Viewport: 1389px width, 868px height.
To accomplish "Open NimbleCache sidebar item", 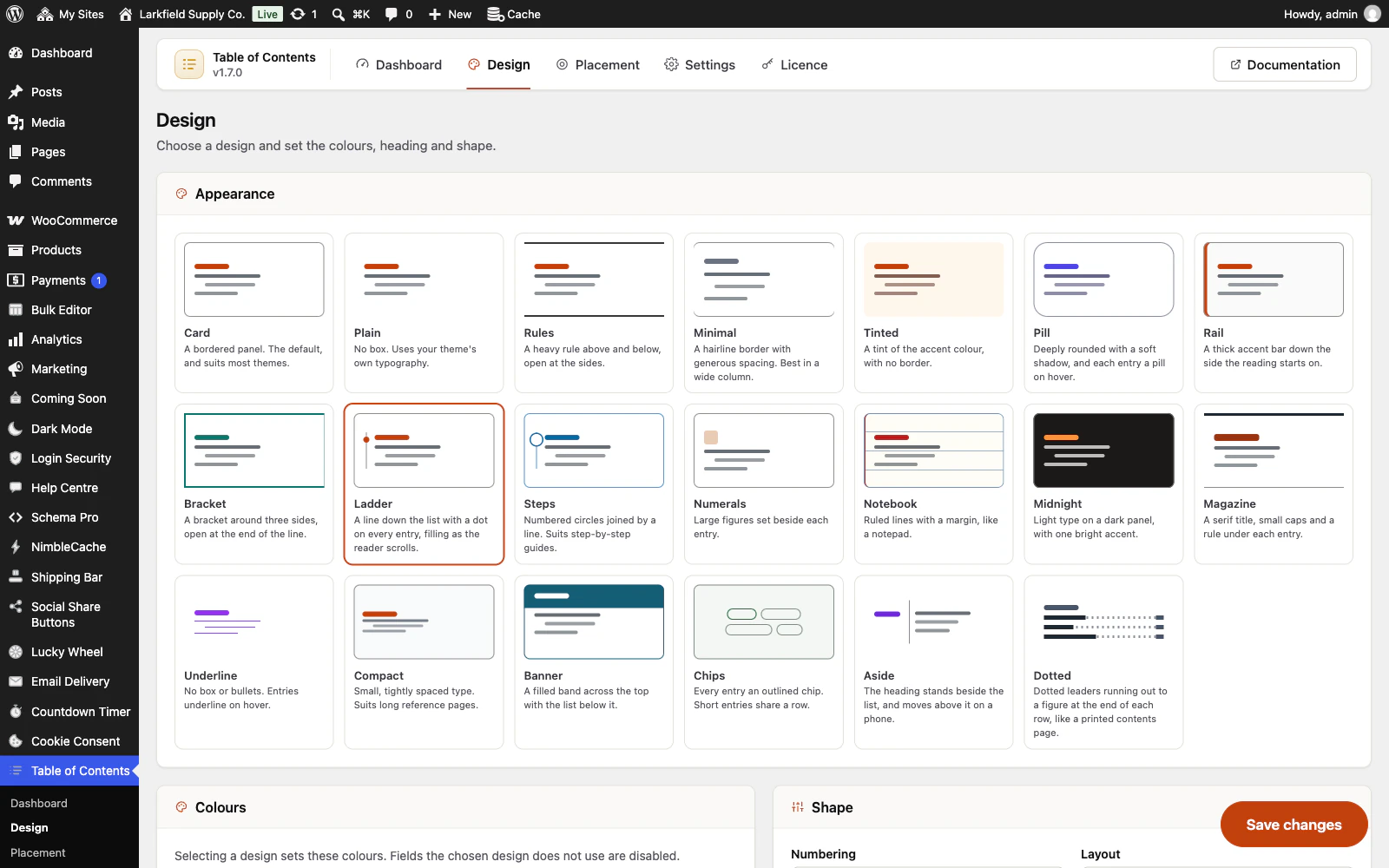I will tap(69, 547).
